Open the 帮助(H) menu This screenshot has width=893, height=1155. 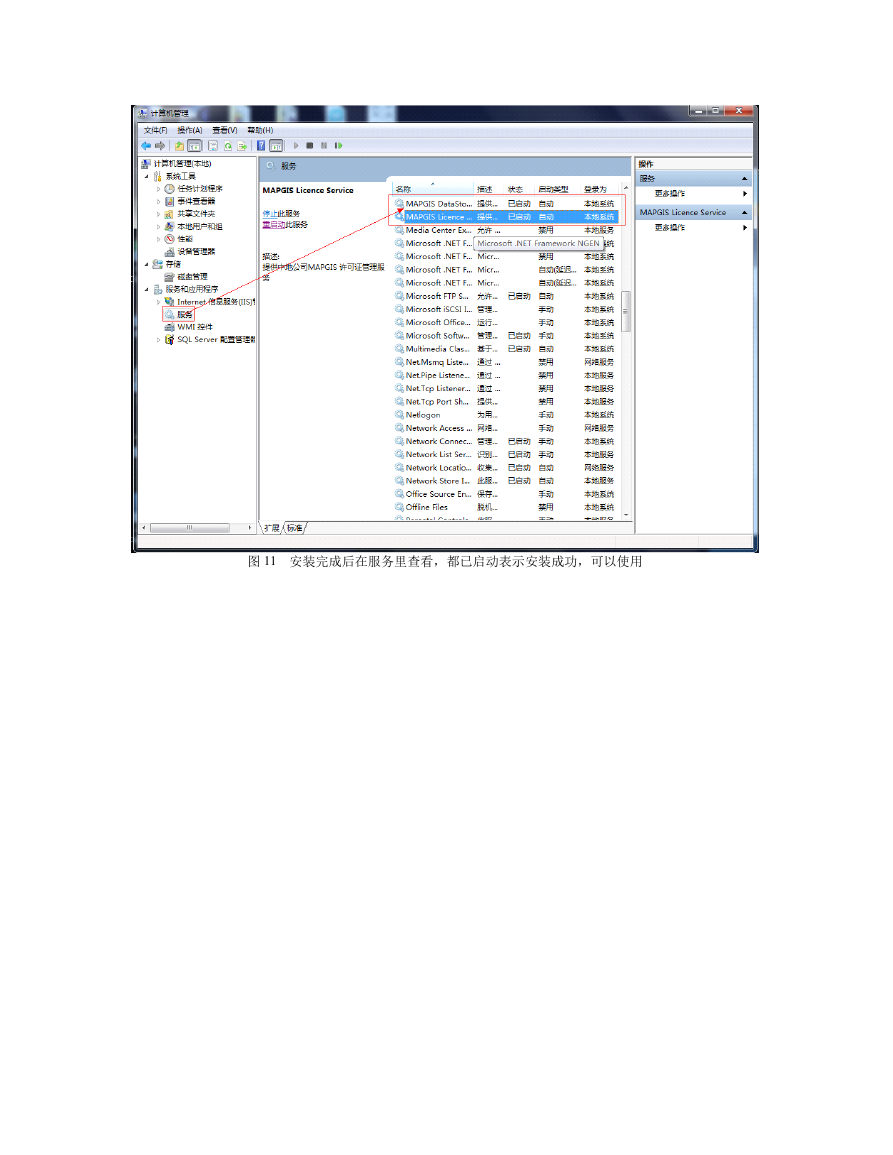(x=260, y=130)
